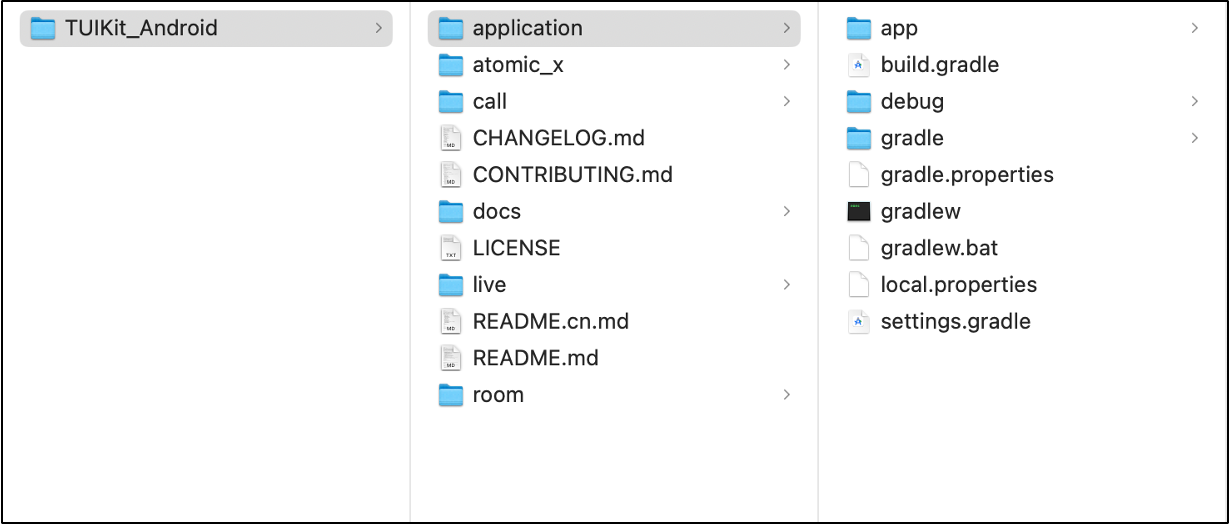
Task: Expand the app folder chevron
Action: pos(1195,28)
